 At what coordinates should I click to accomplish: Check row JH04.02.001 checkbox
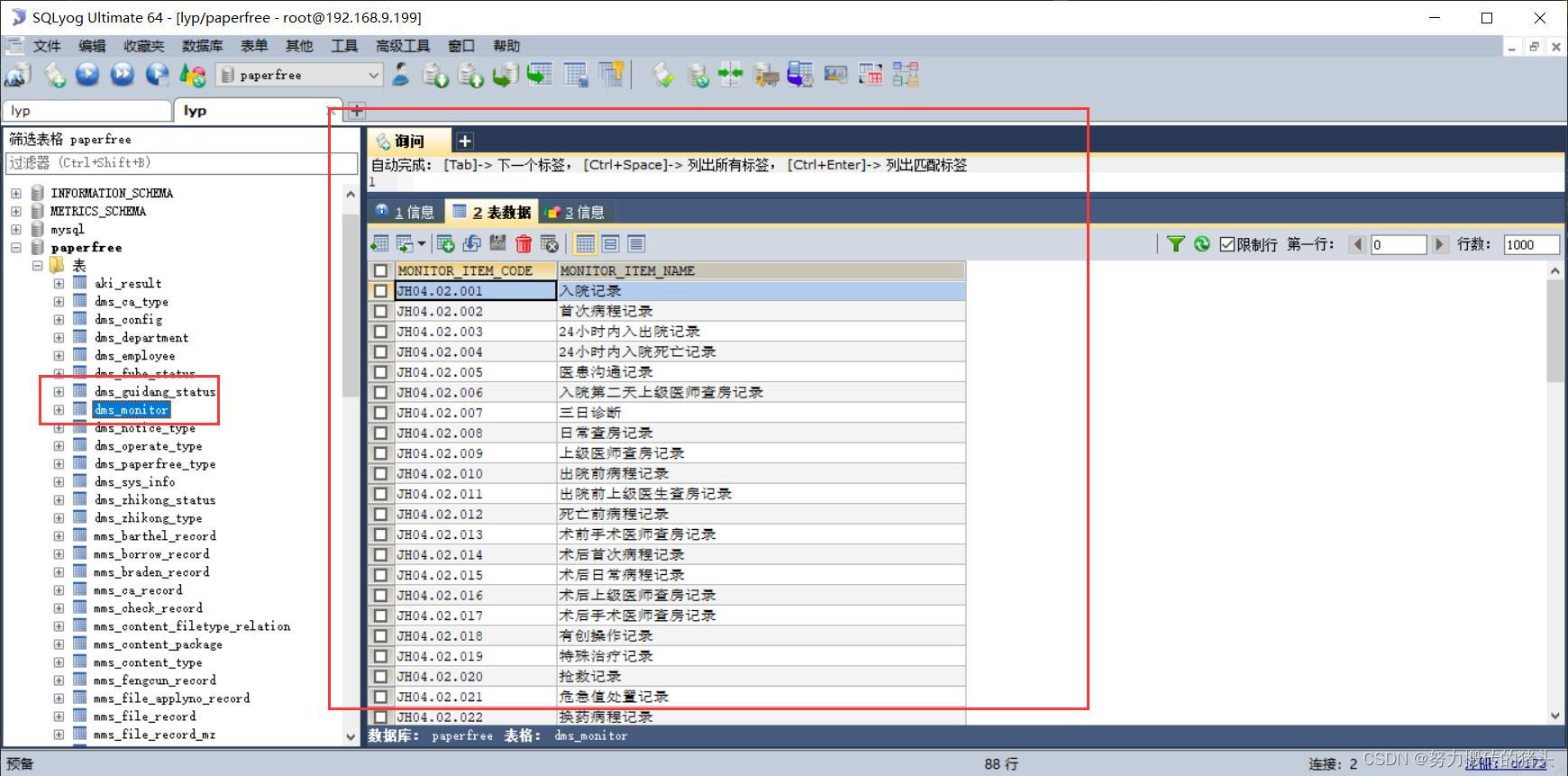tap(380, 291)
